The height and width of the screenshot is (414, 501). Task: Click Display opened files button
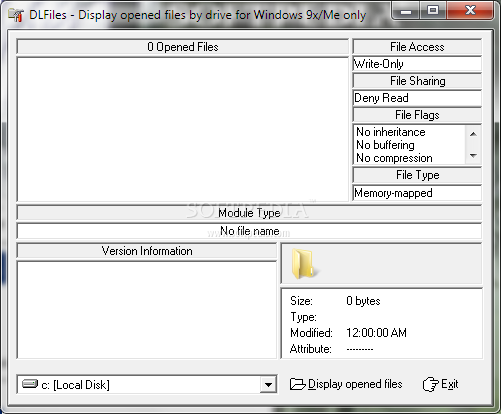[346, 384]
